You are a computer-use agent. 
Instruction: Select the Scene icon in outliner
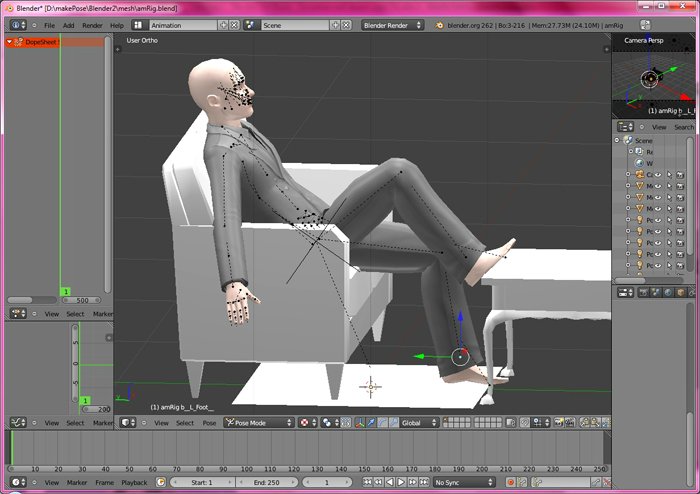627,140
